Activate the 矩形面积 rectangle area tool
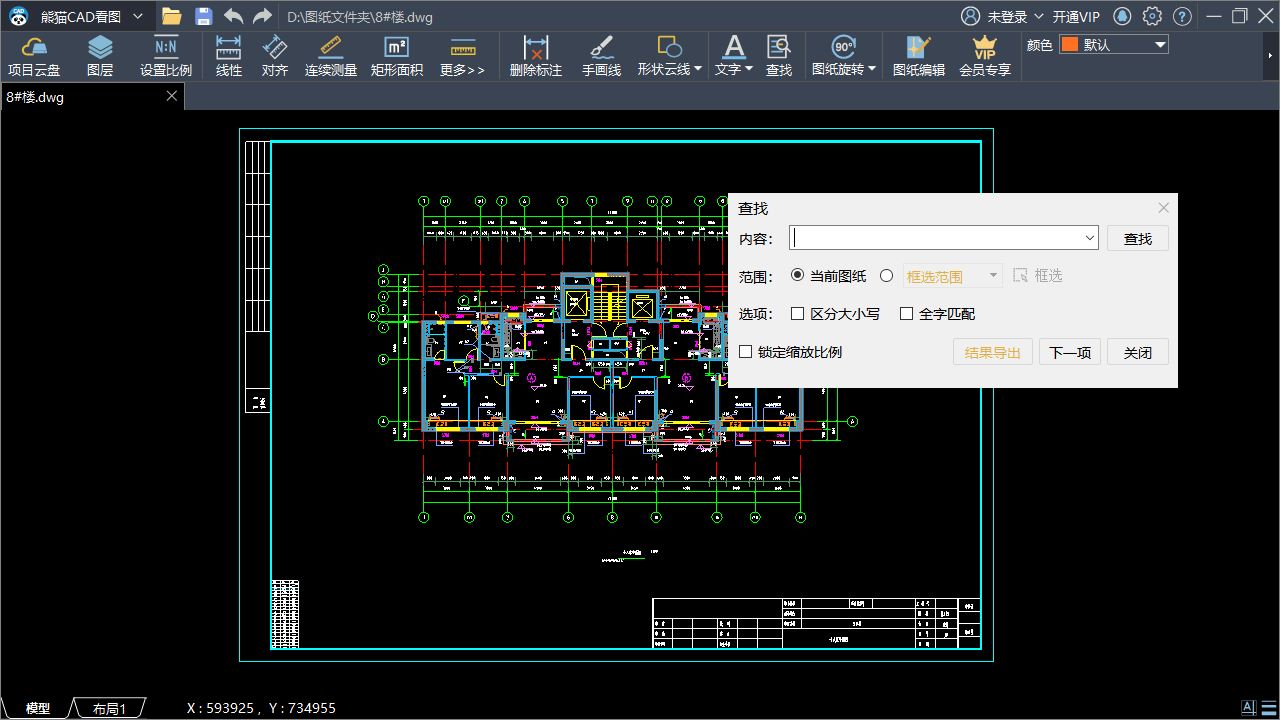 coord(397,55)
